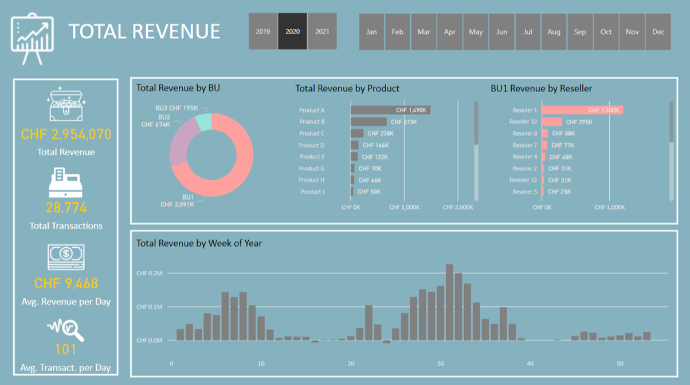Select the 2021 year slicer
690x385 pixels.
[x=322, y=31]
